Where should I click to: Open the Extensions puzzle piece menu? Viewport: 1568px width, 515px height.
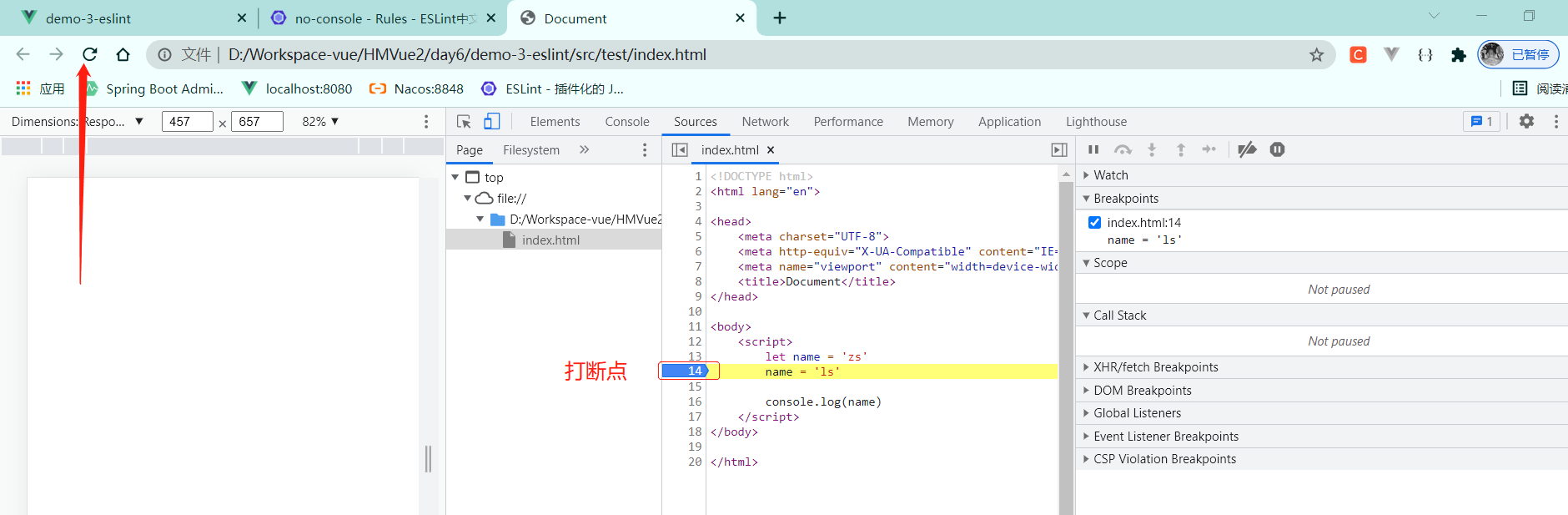coord(1458,55)
